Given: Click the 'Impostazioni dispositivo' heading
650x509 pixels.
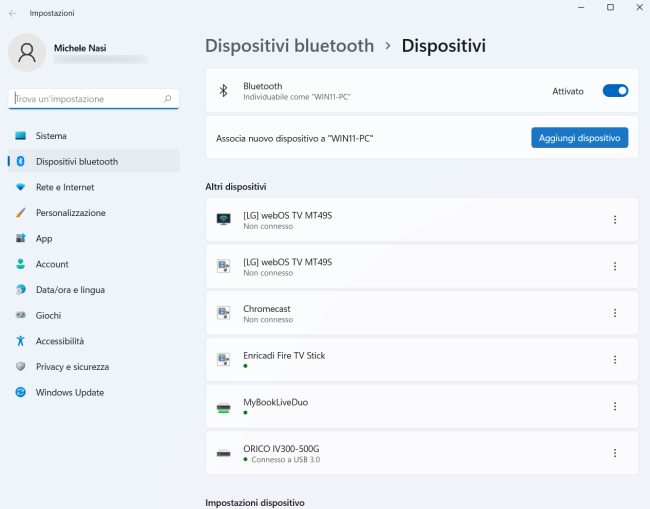Looking at the screenshot, I should 255,502.
